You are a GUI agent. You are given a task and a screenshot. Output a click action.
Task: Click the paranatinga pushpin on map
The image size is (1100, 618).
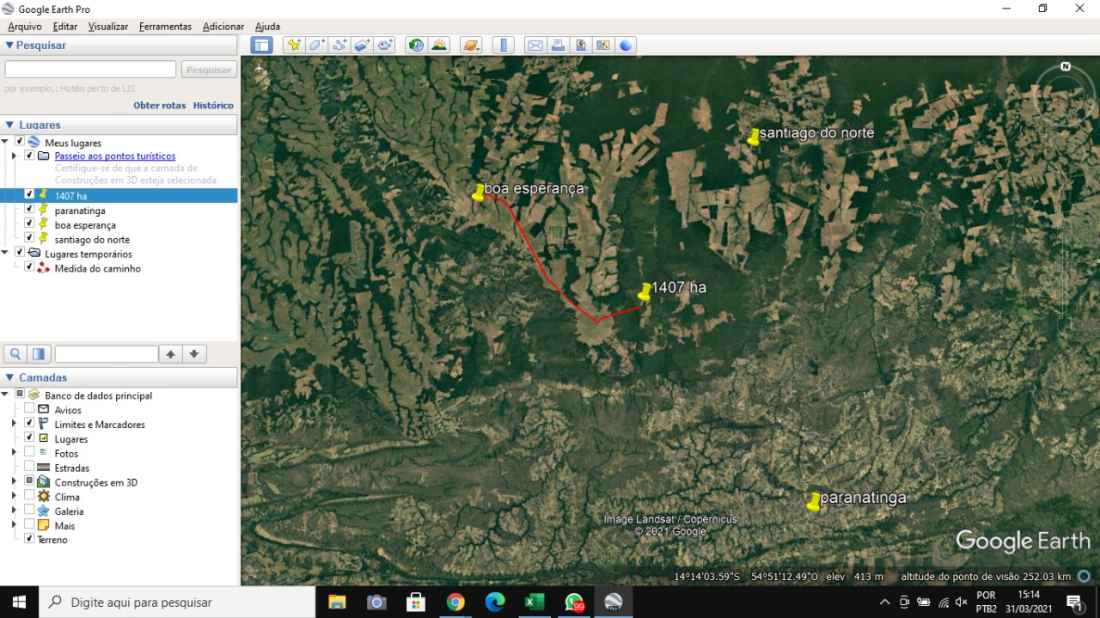[813, 502]
